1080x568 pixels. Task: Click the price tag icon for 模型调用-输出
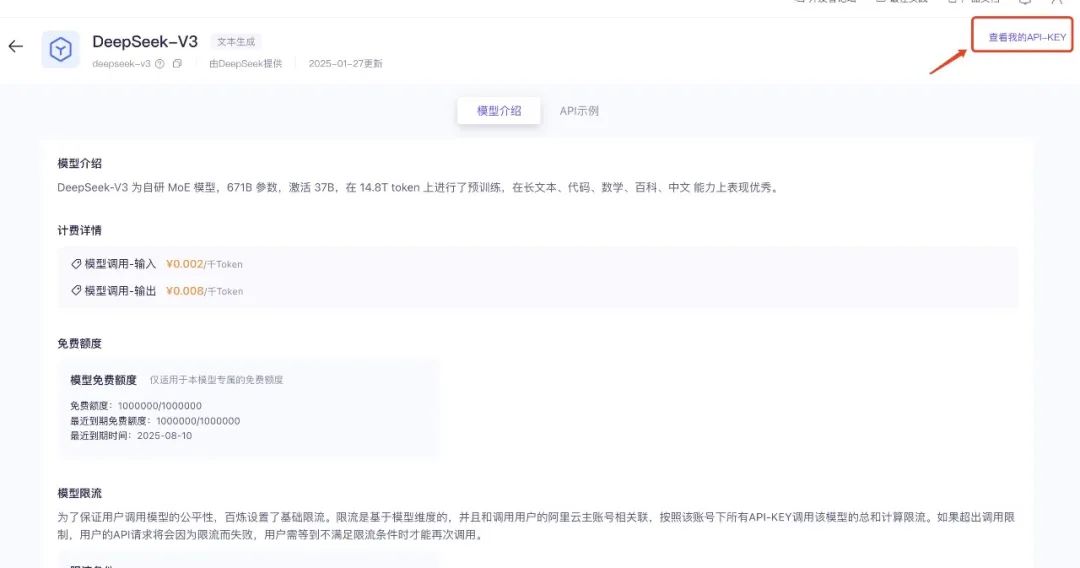(76, 291)
